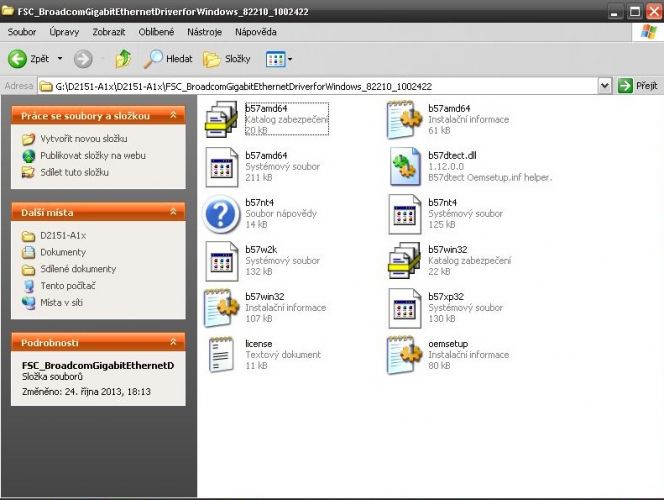Collapse the Podrobnosti panel

pyautogui.click(x=173, y=342)
